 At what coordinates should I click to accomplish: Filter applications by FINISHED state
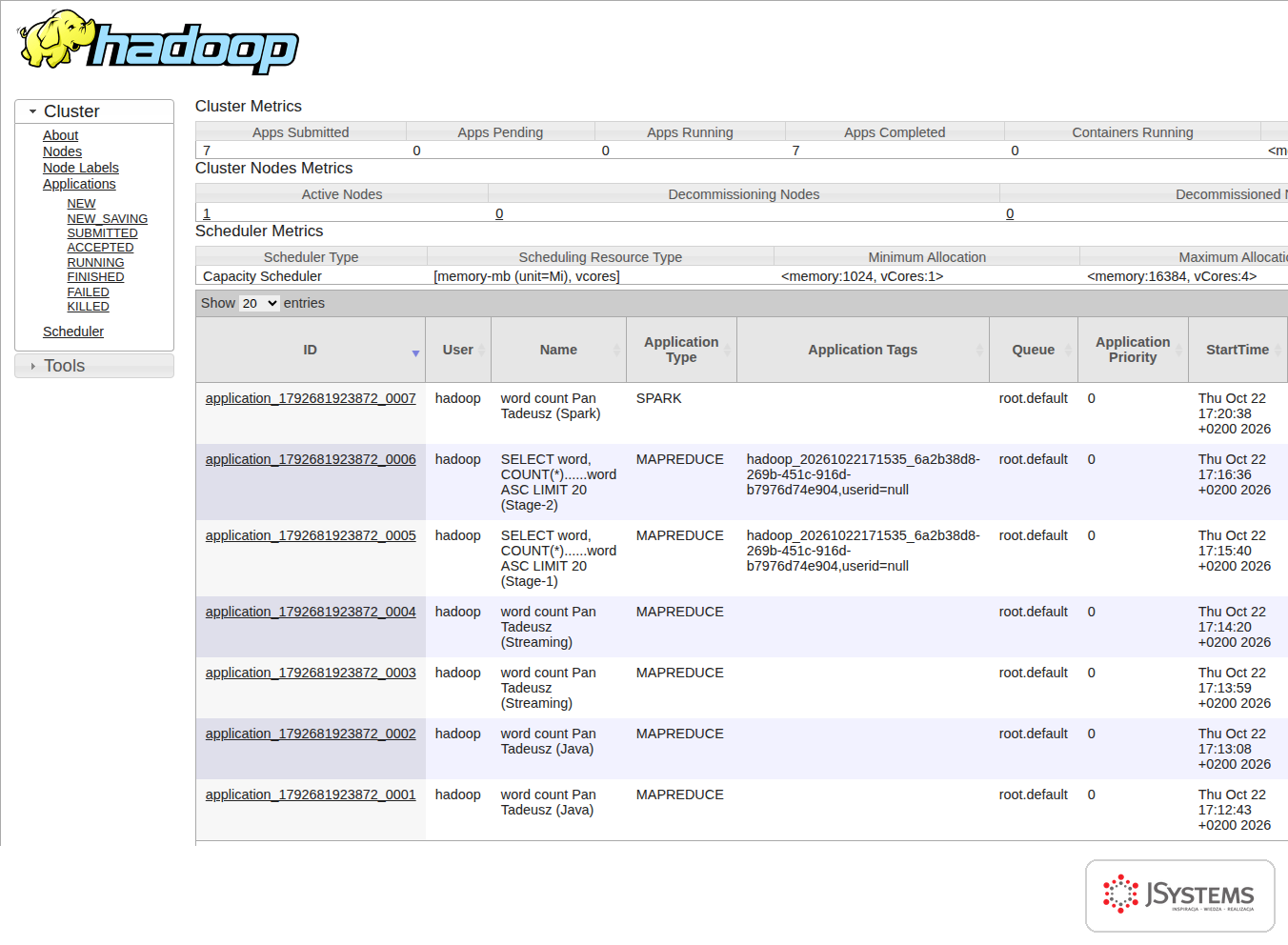click(95, 277)
